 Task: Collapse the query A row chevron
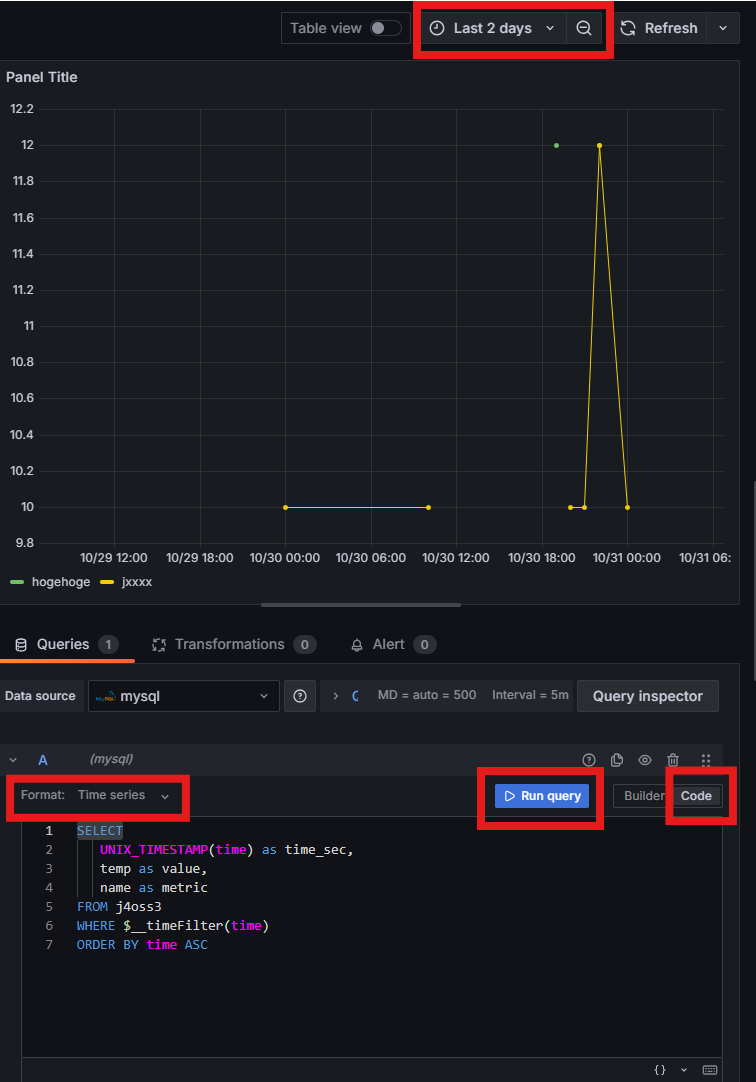[13, 760]
